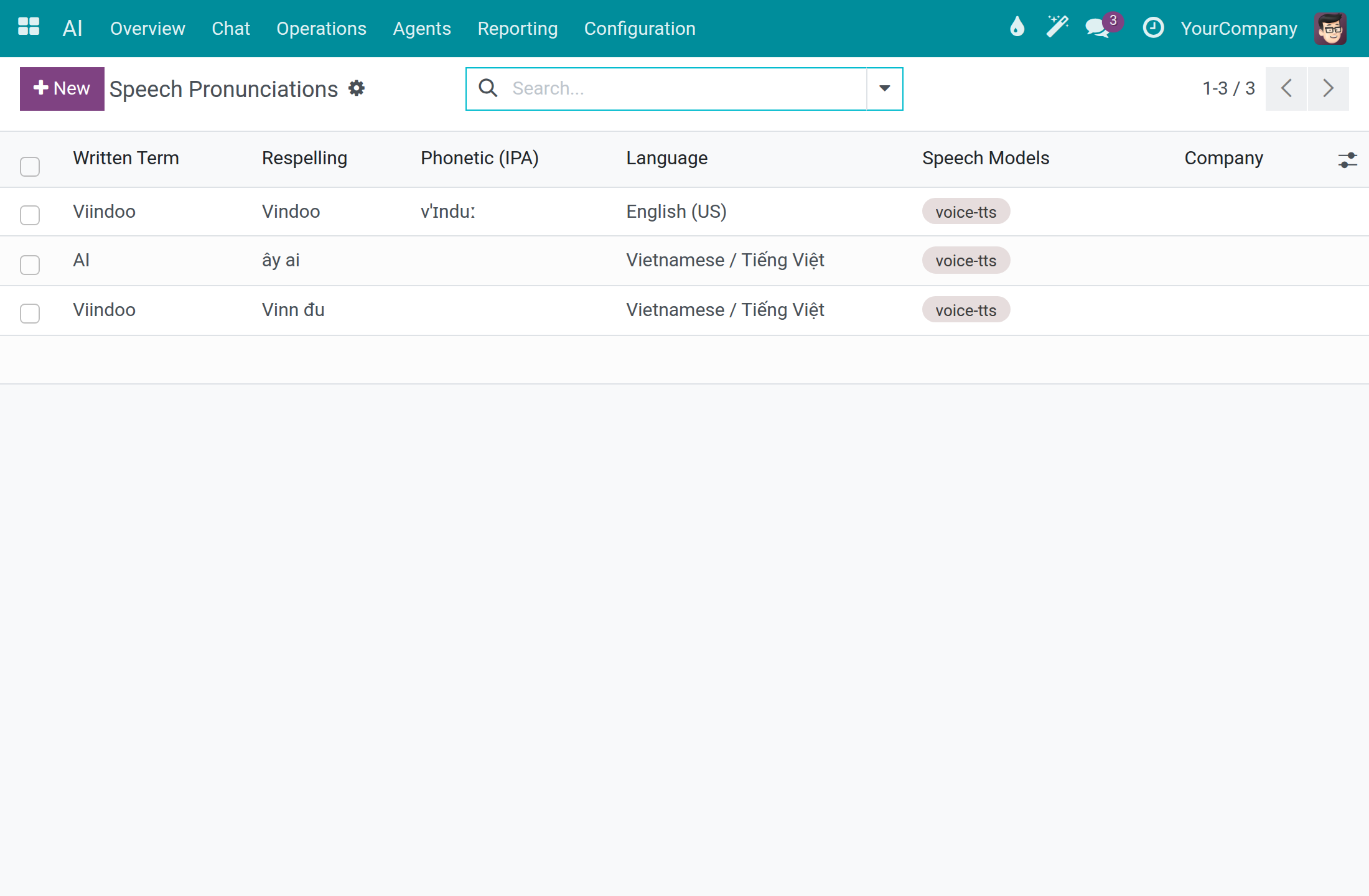Screen dimensions: 1369x896
Task: Sort by Company column header
Action: pyautogui.click(x=1223, y=158)
